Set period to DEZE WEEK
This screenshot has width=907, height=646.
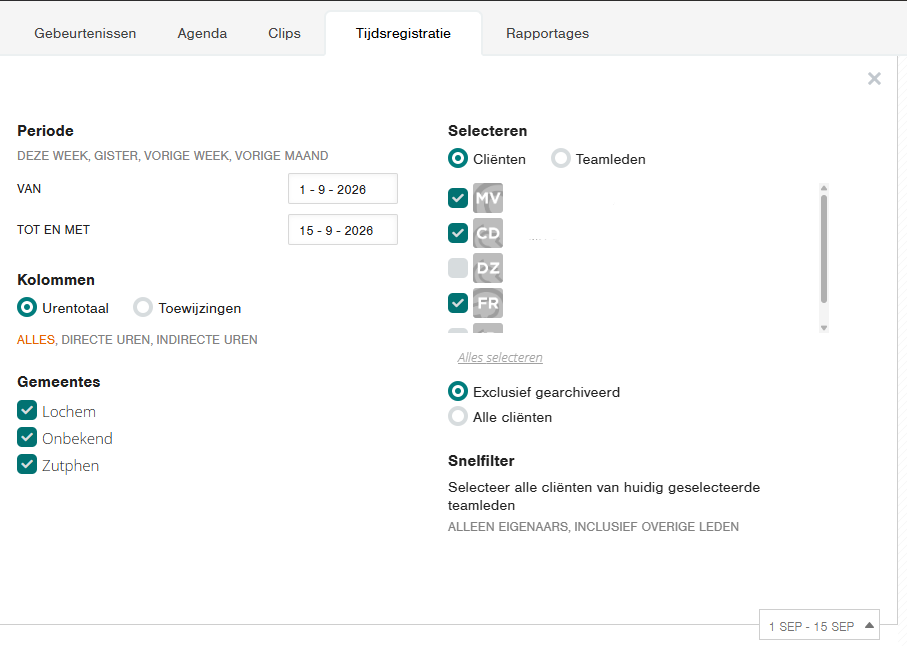53,156
